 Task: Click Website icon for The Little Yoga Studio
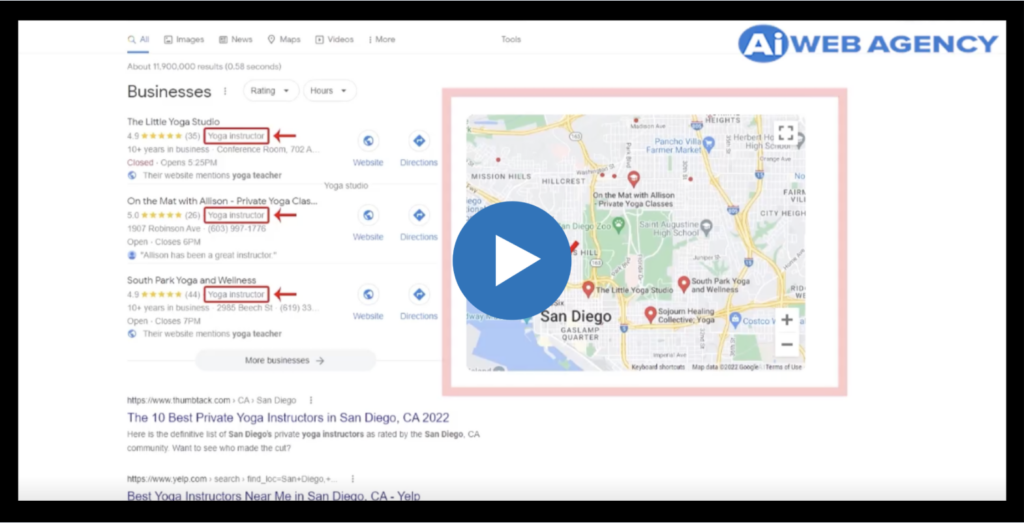tap(368, 142)
